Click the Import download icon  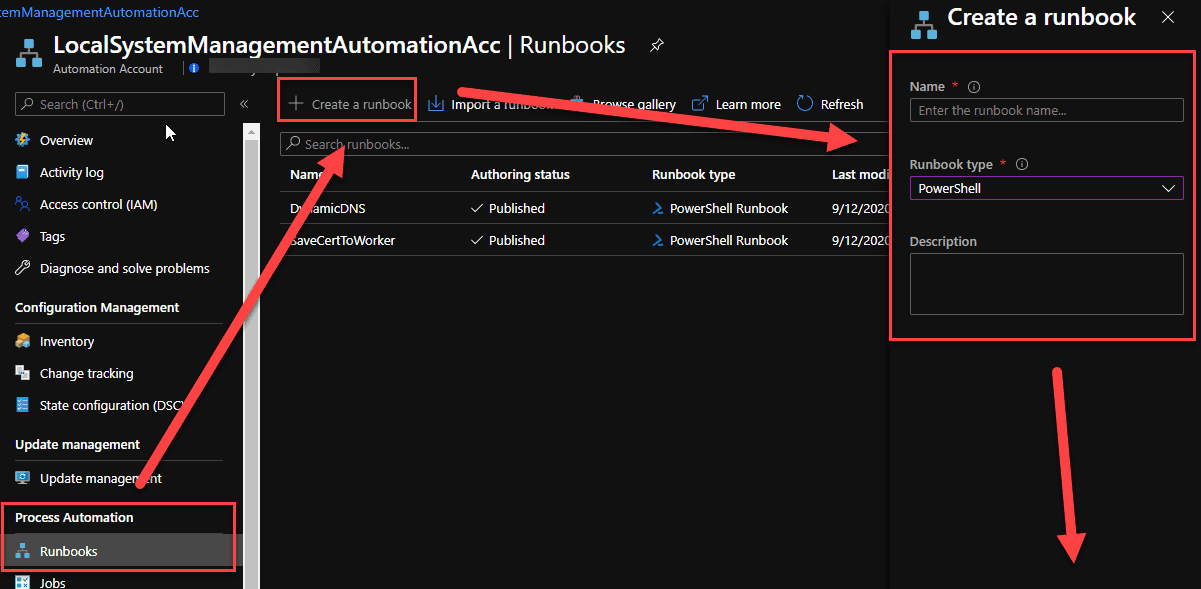click(435, 104)
